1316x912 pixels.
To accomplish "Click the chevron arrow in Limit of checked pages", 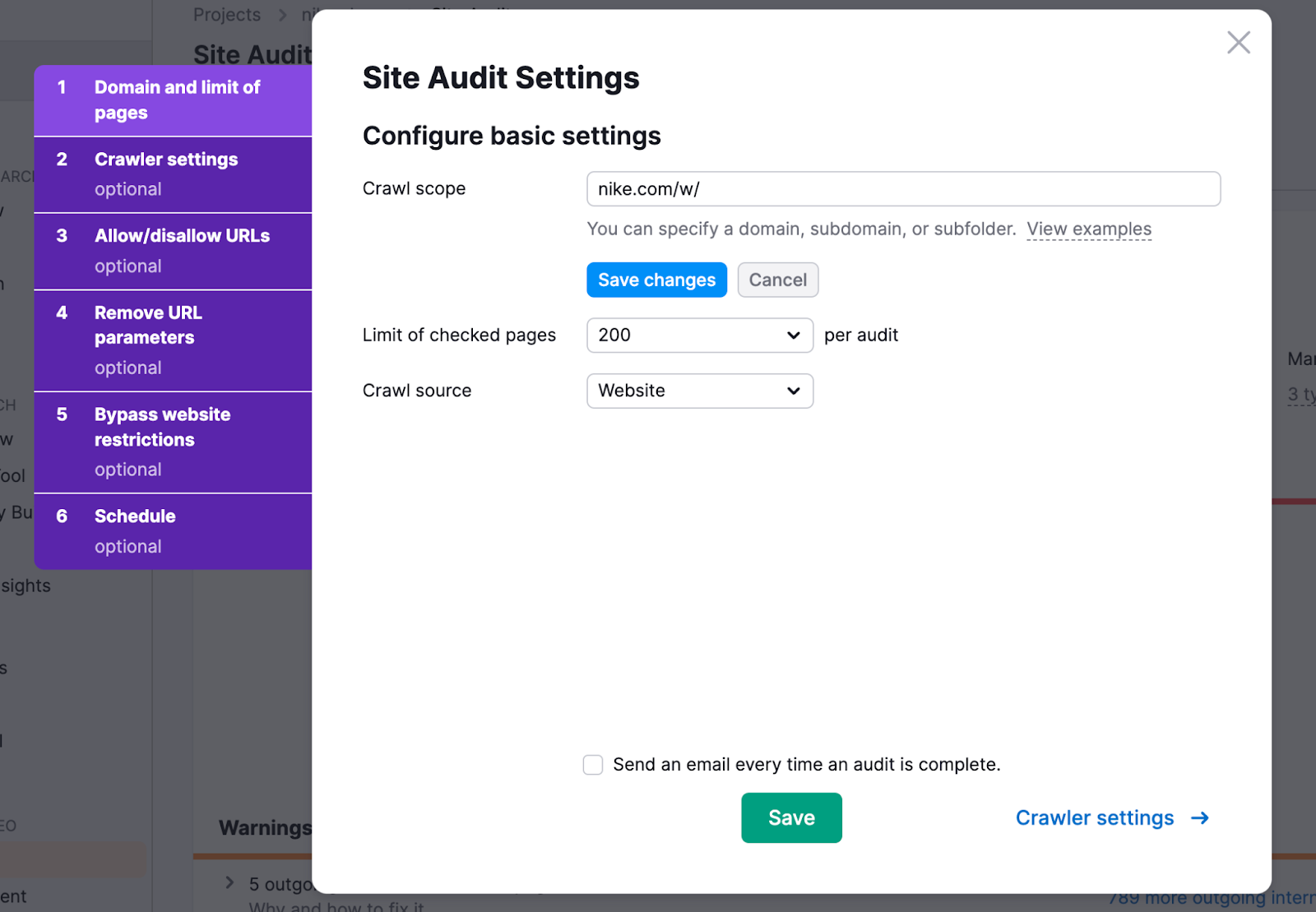I will coord(793,336).
